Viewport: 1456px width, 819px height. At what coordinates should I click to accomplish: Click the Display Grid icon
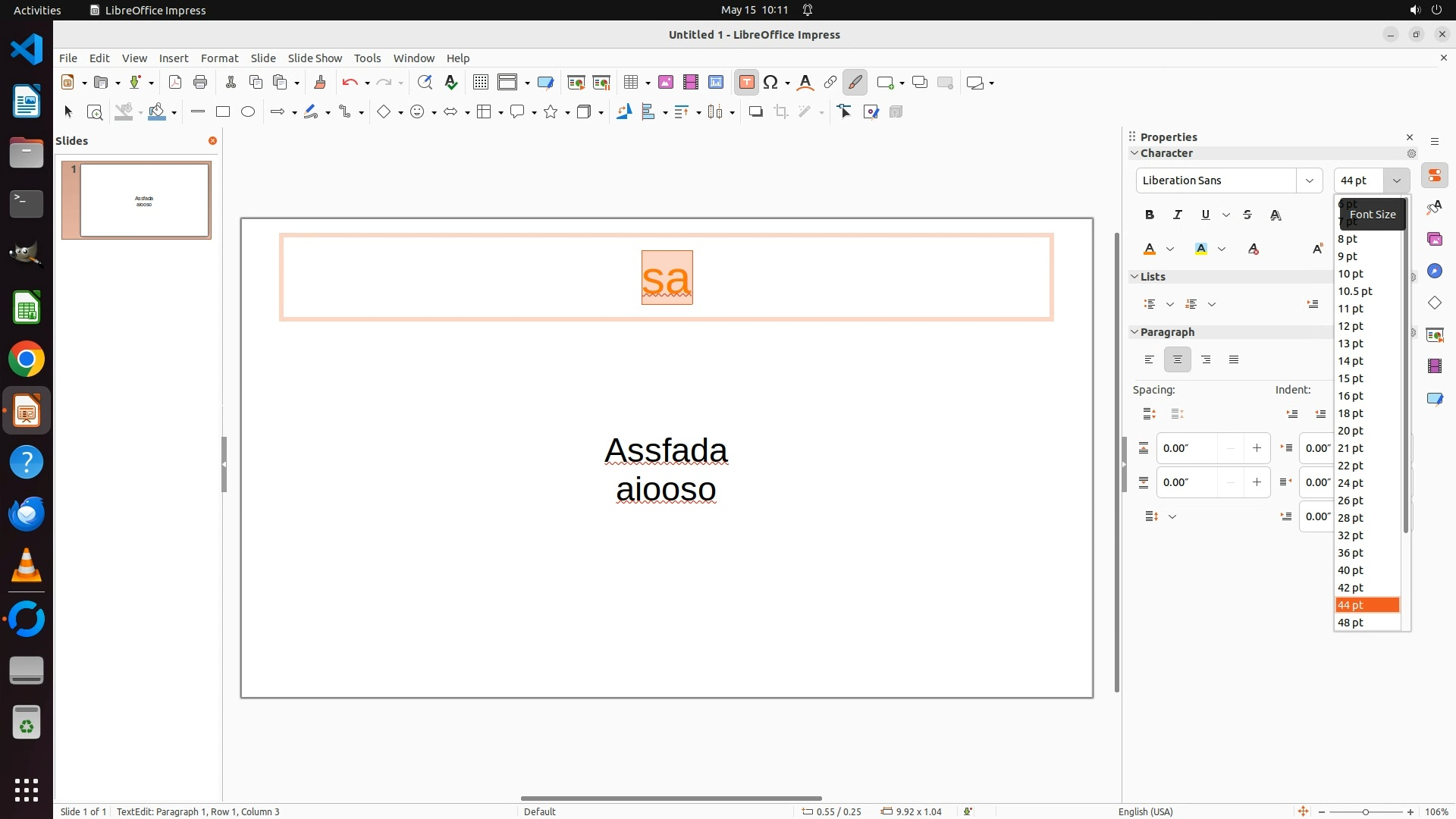coord(480,83)
